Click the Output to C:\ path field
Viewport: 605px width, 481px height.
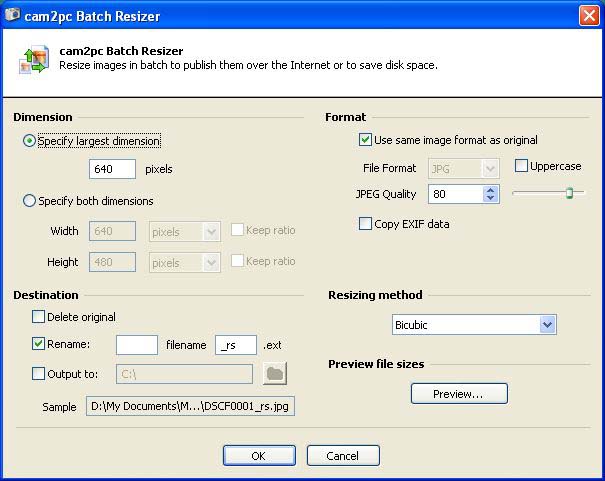pyautogui.click(x=184, y=374)
